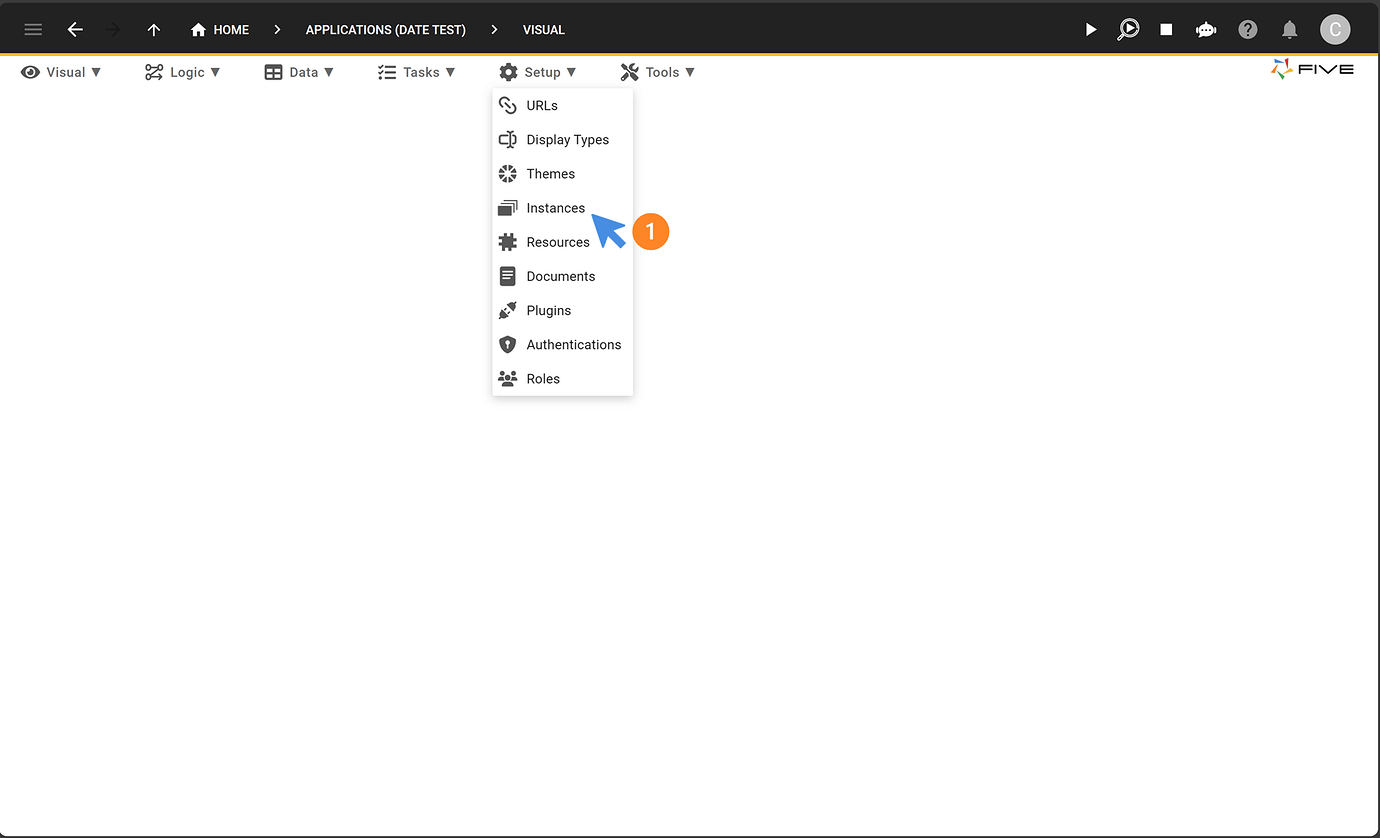Go back with the left arrow
The image size is (1380, 838).
(75, 30)
